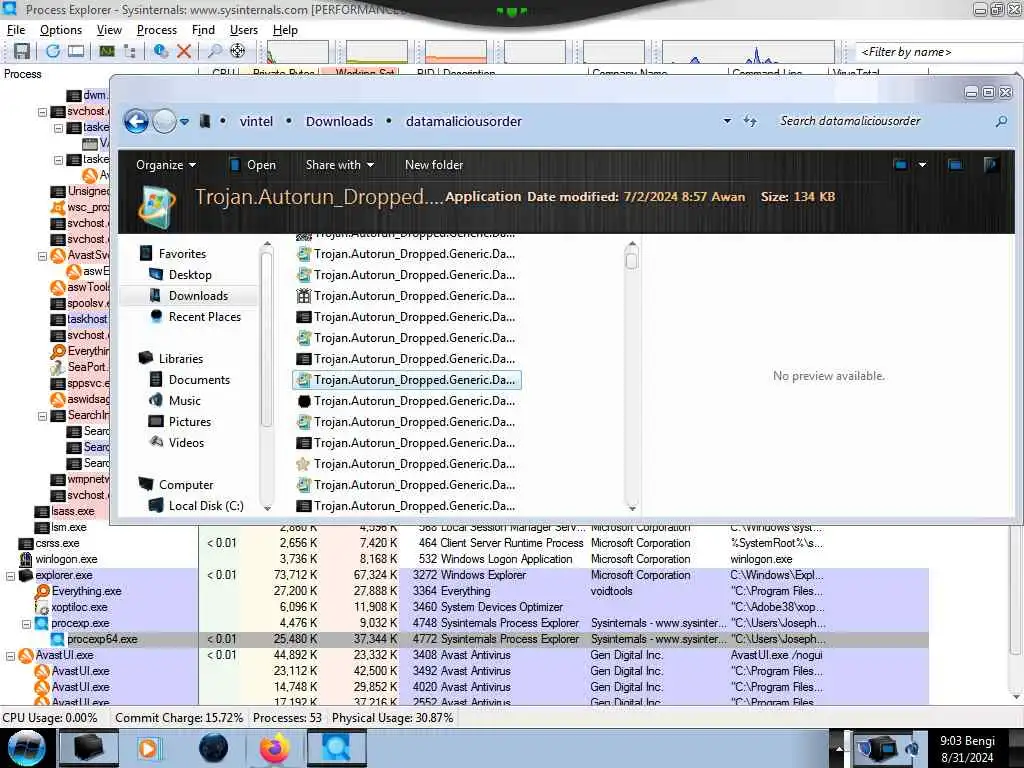The image size is (1024, 768).
Task: Click the show preview pane icon
Action: pyautogui.click(x=955, y=165)
